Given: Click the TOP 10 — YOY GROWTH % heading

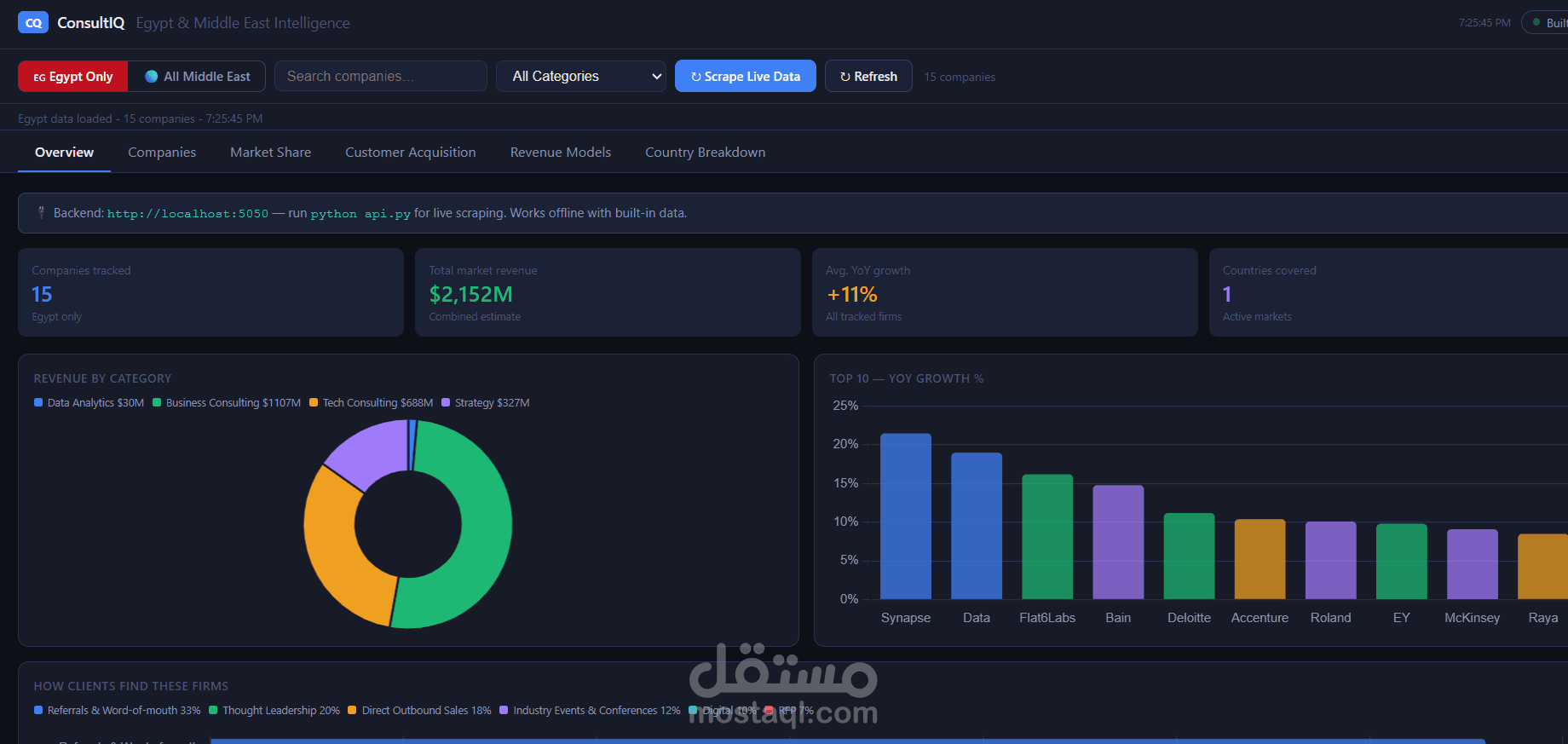Looking at the screenshot, I should click(x=907, y=378).
